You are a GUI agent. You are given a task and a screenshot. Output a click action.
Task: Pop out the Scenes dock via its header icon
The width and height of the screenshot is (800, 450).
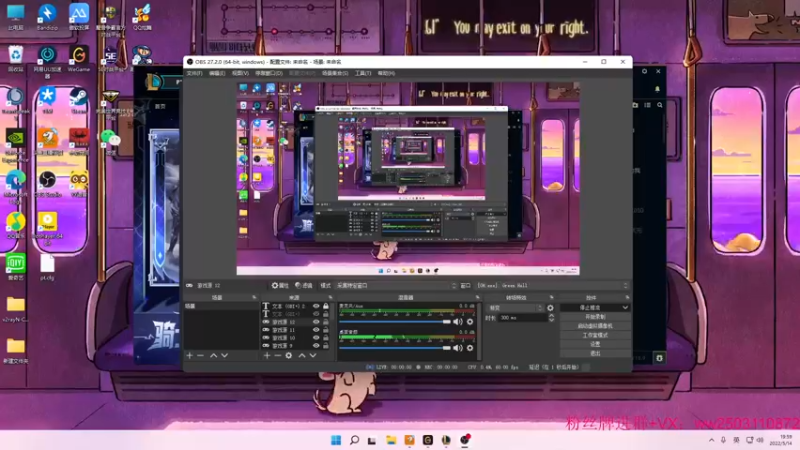(254, 297)
